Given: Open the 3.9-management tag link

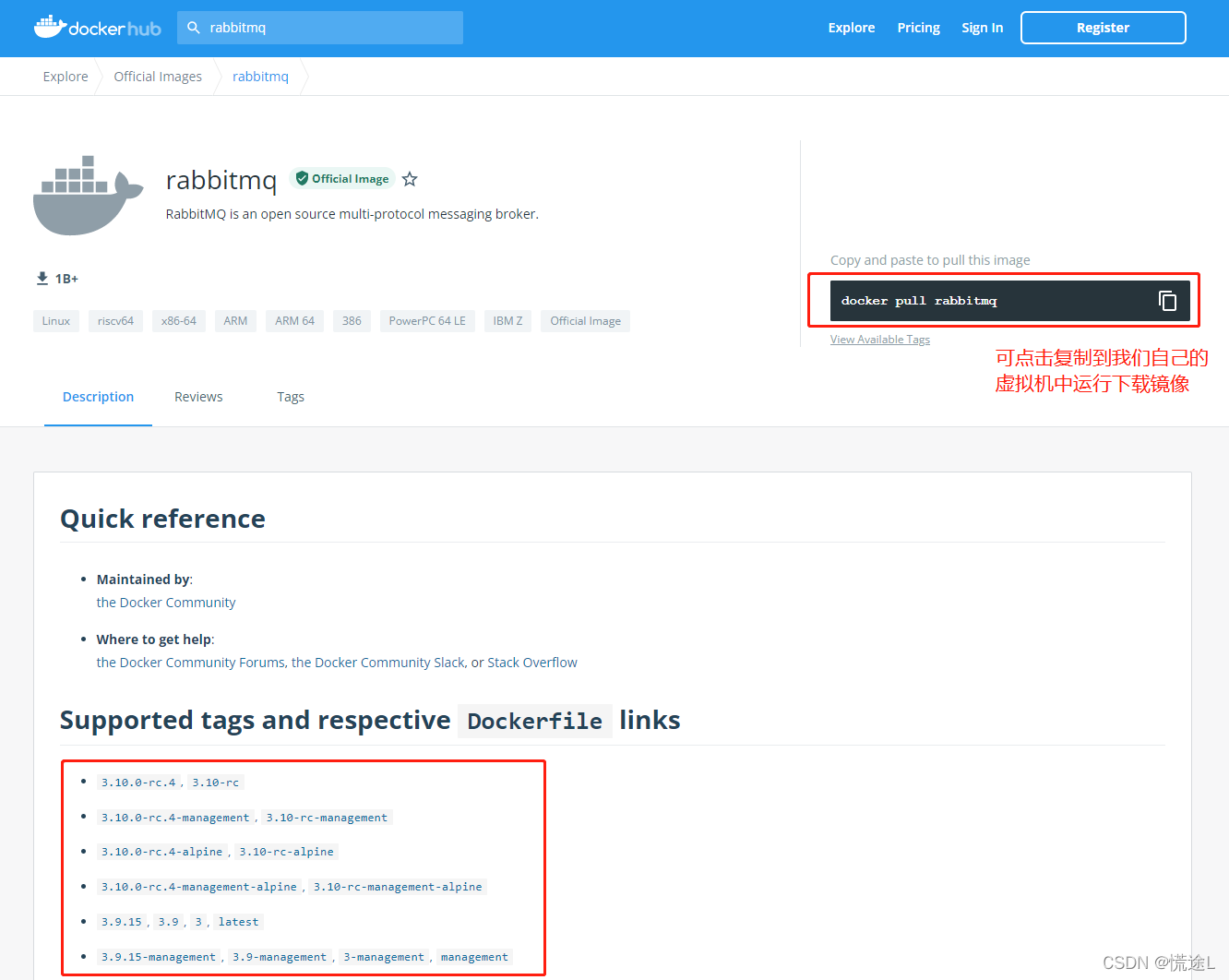Looking at the screenshot, I should tap(280, 957).
